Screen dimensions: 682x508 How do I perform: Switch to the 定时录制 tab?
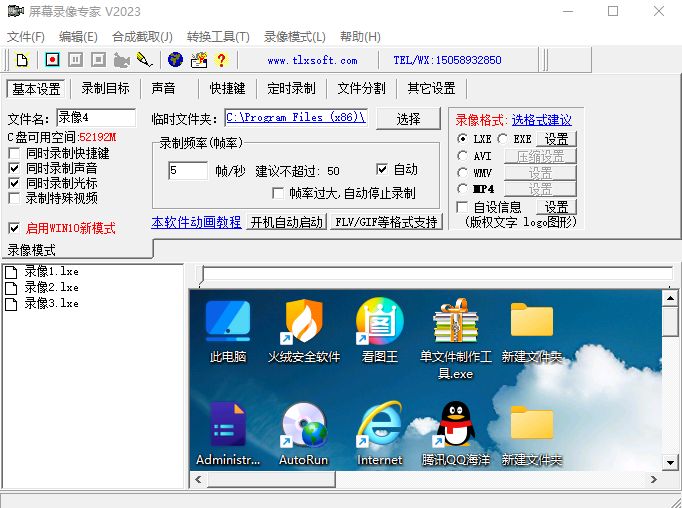[x=291, y=89]
